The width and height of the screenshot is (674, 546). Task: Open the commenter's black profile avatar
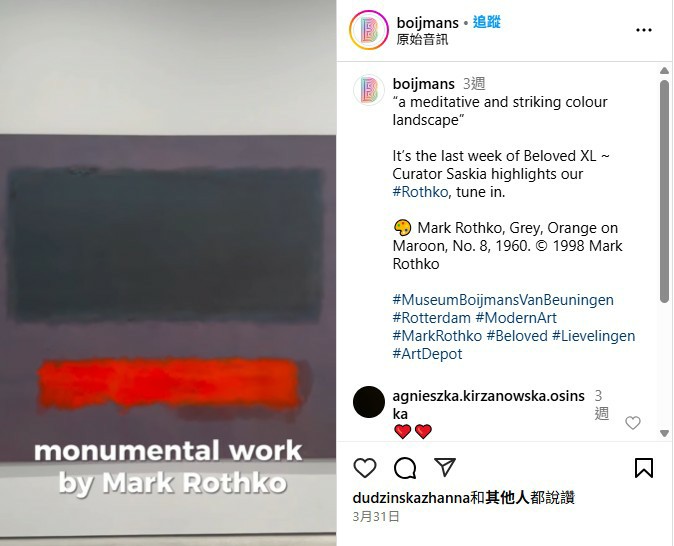point(369,402)
